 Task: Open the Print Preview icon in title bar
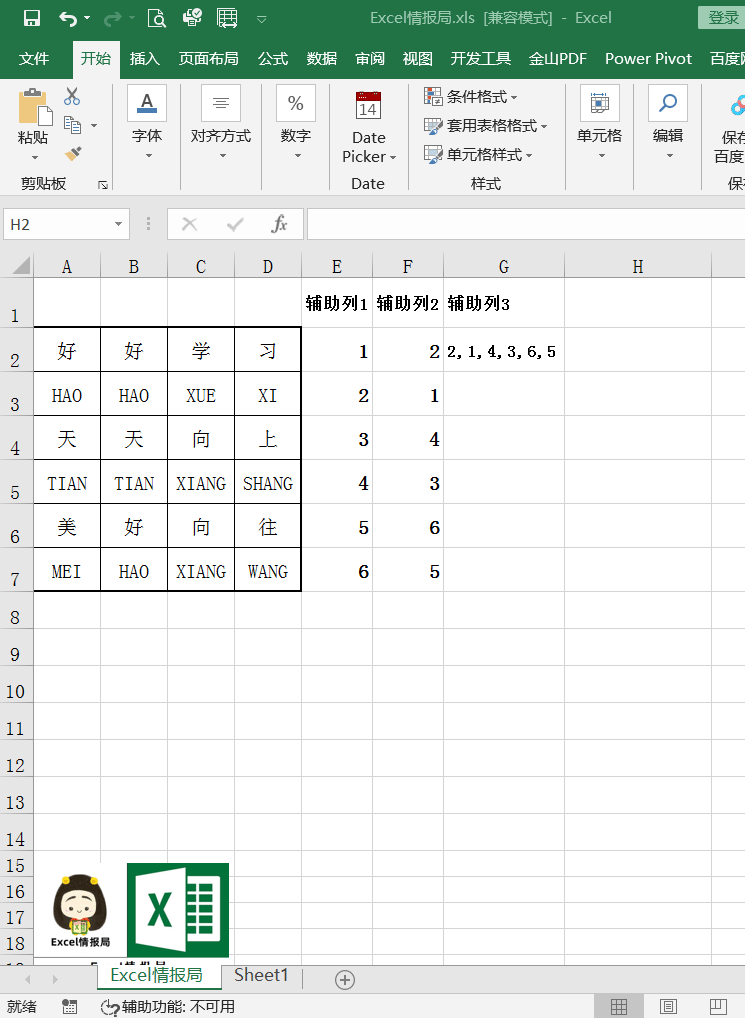click(156, 18)
